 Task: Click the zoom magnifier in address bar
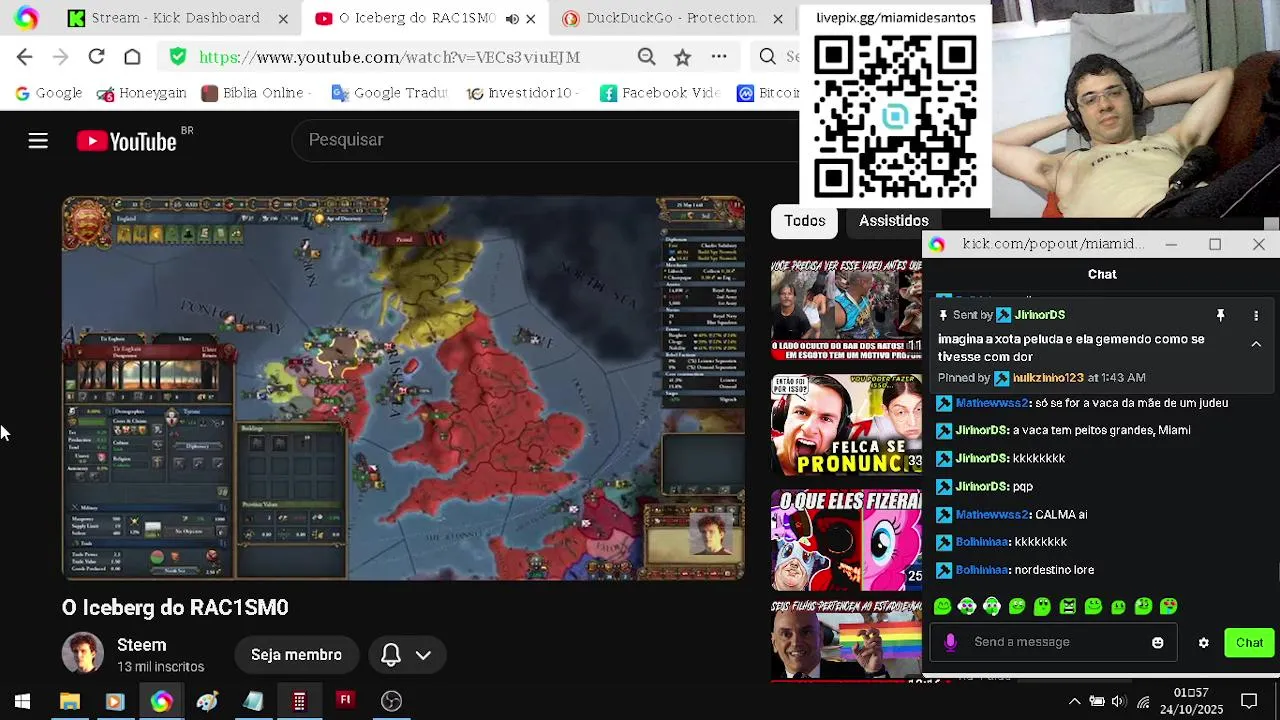647,57
